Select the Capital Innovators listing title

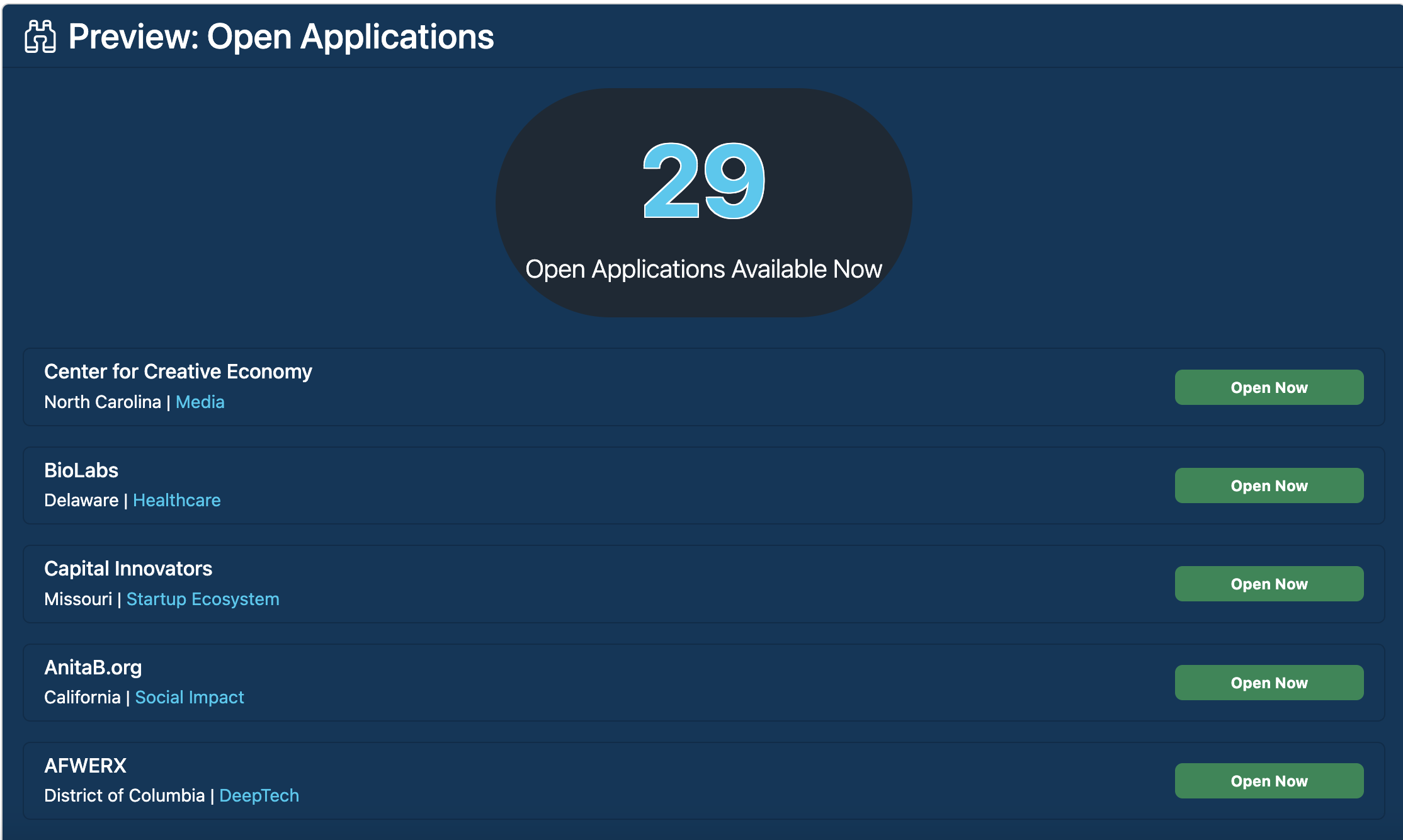[128, 569]
